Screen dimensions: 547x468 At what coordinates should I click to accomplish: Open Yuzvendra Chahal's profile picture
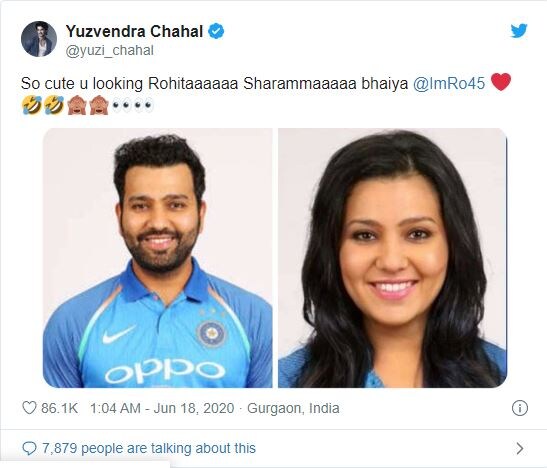39,39
